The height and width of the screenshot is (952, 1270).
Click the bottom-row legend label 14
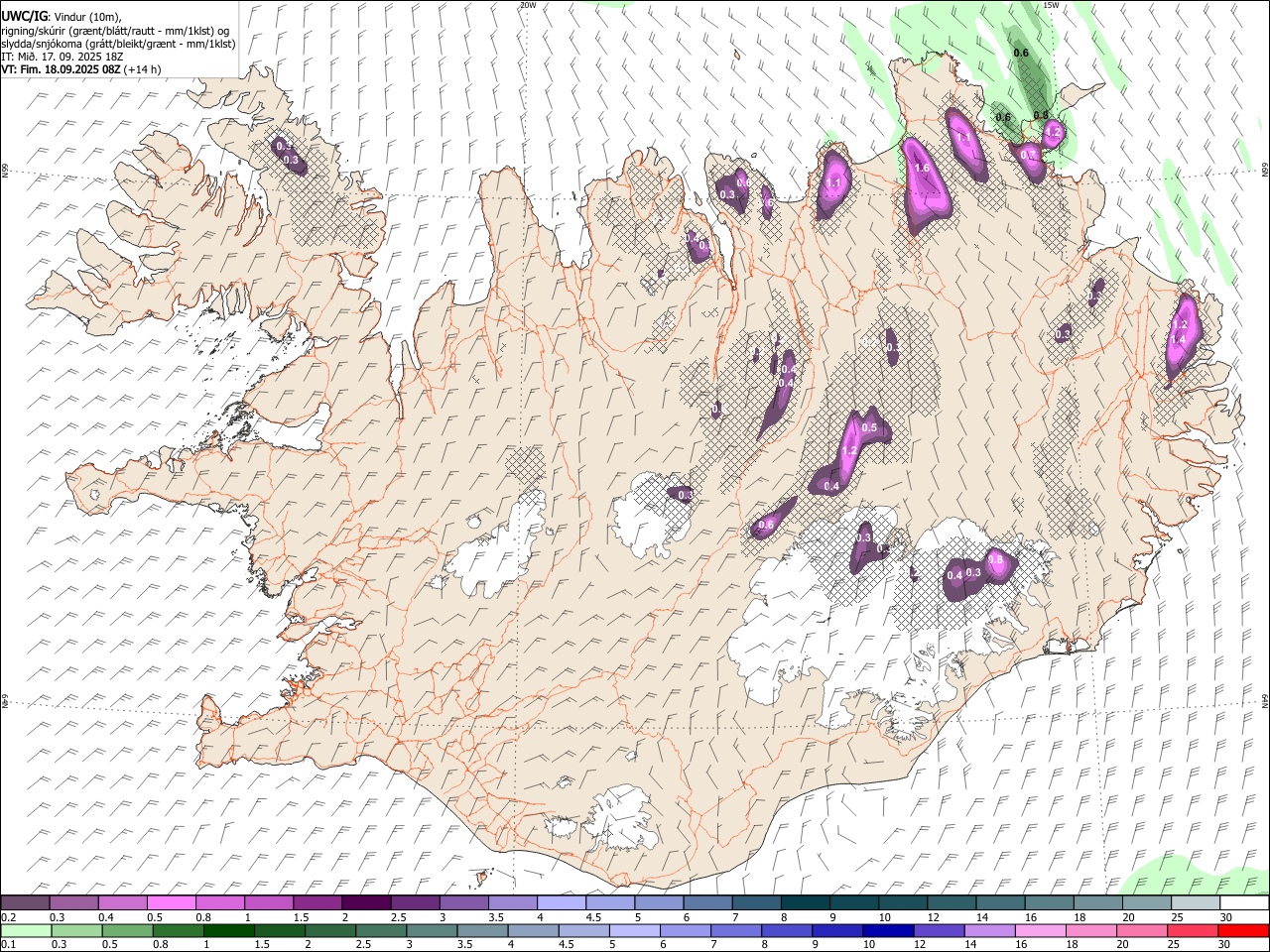(x=972, y=945)
